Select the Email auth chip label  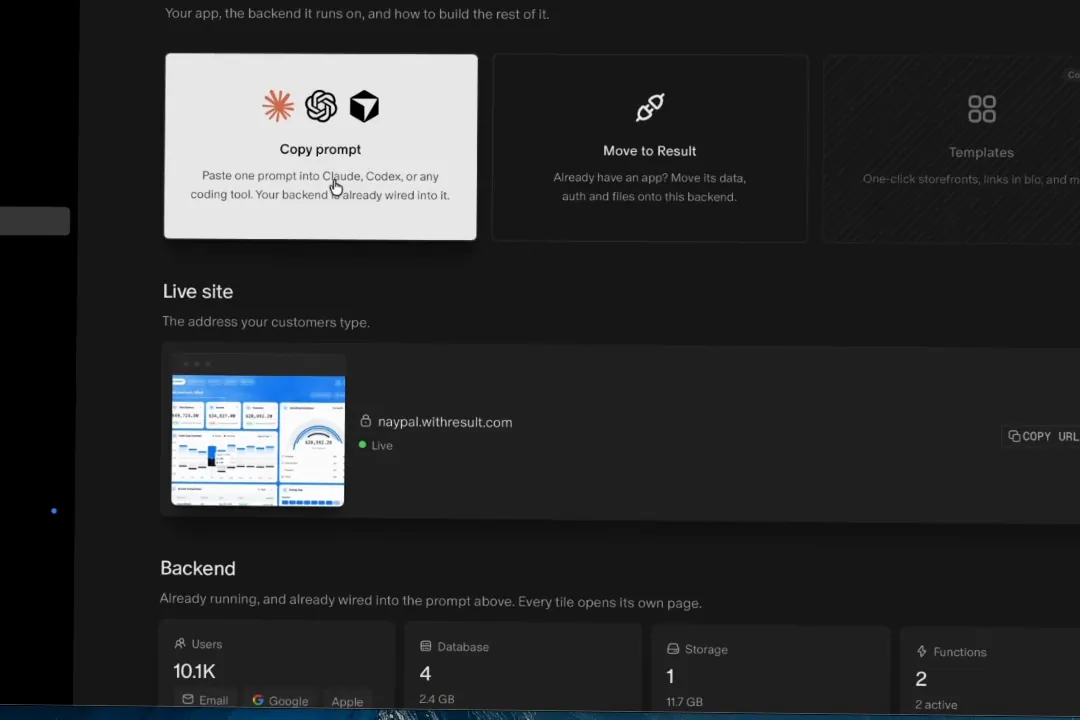(214, 701)
